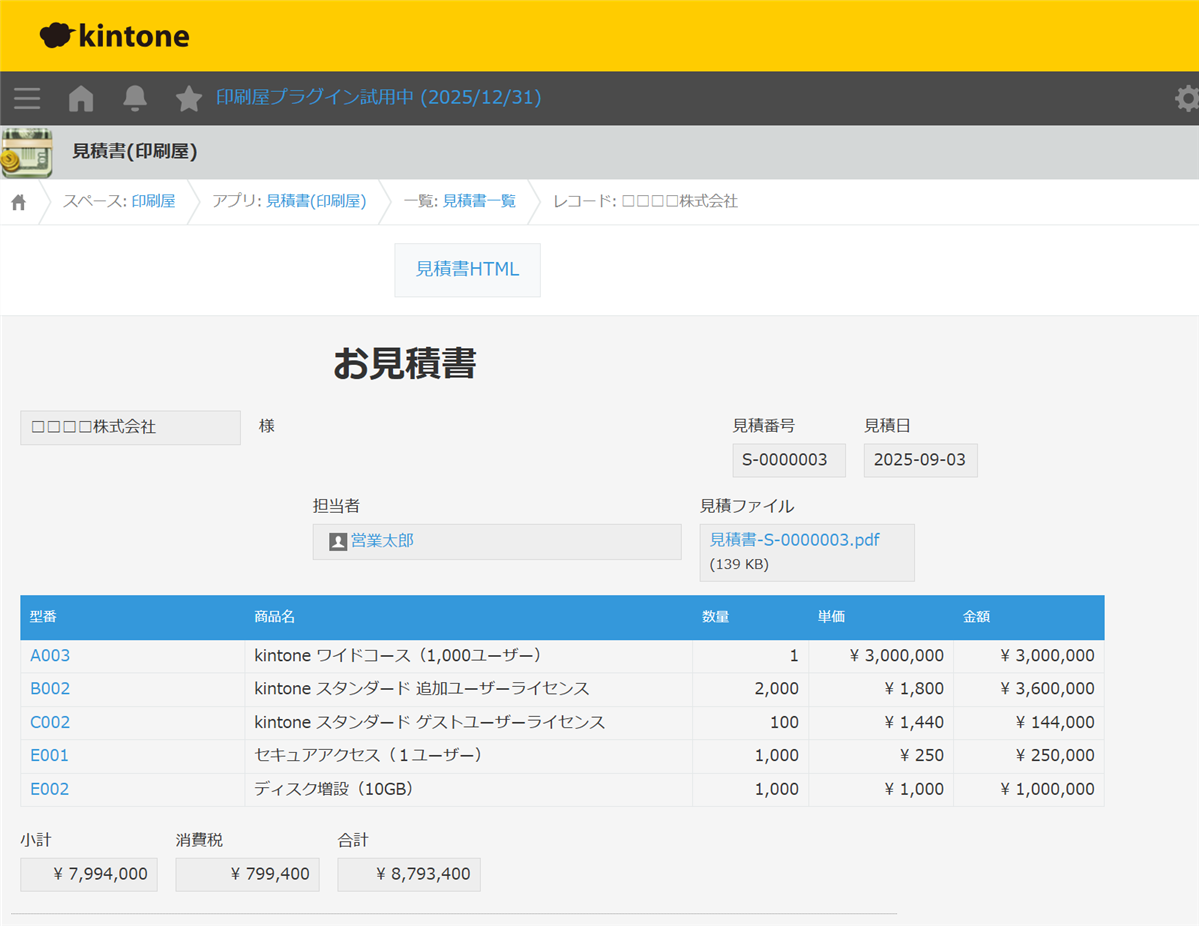Open the 営業太郎 user profile link
The image size is (1199, 926).
point(381,540)
